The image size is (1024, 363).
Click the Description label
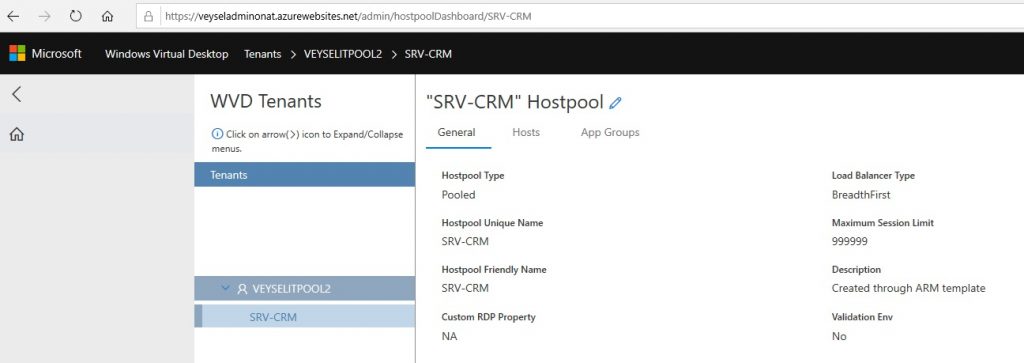click(856, 270)
